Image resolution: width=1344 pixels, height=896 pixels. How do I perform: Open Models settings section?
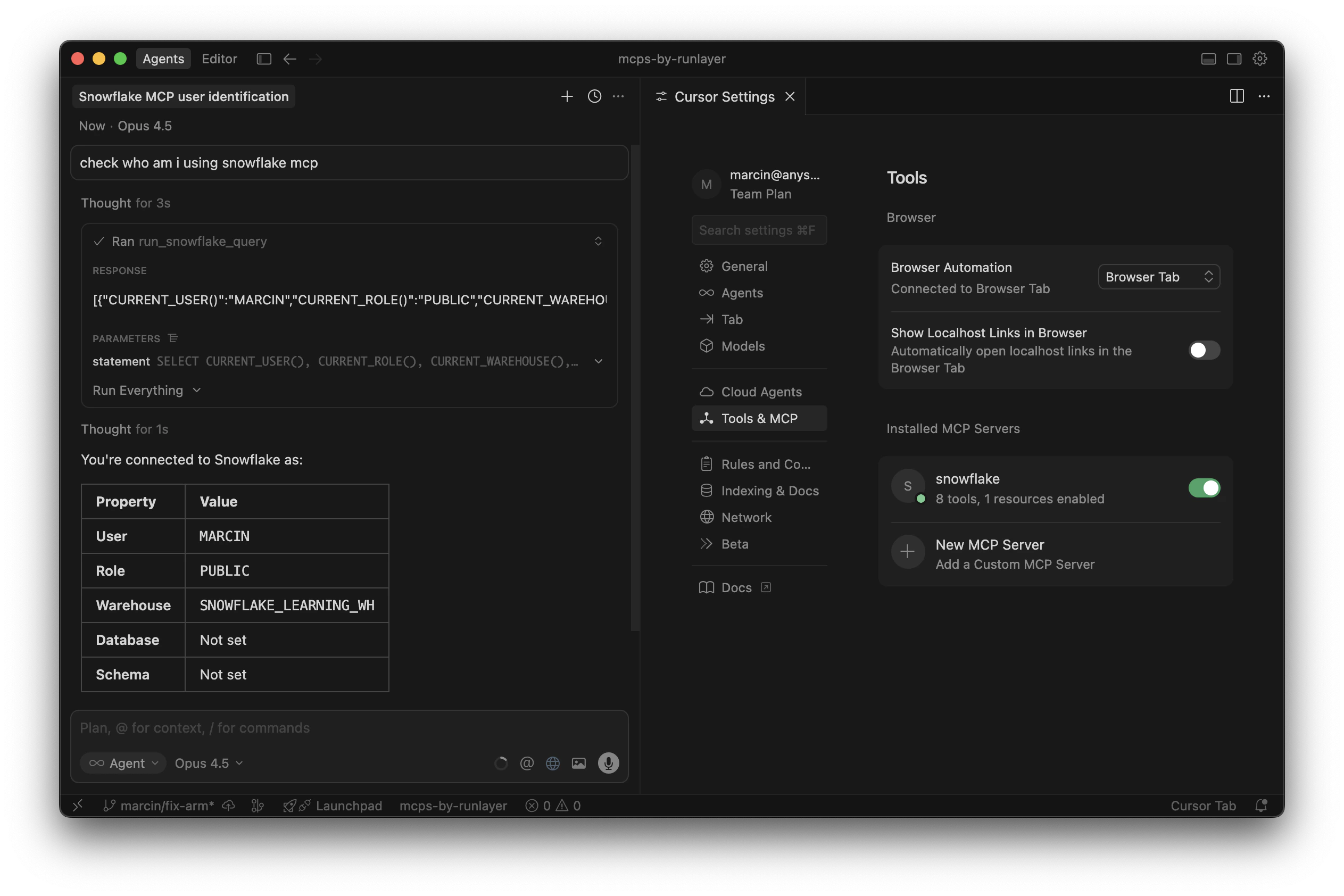pos(759,346)
